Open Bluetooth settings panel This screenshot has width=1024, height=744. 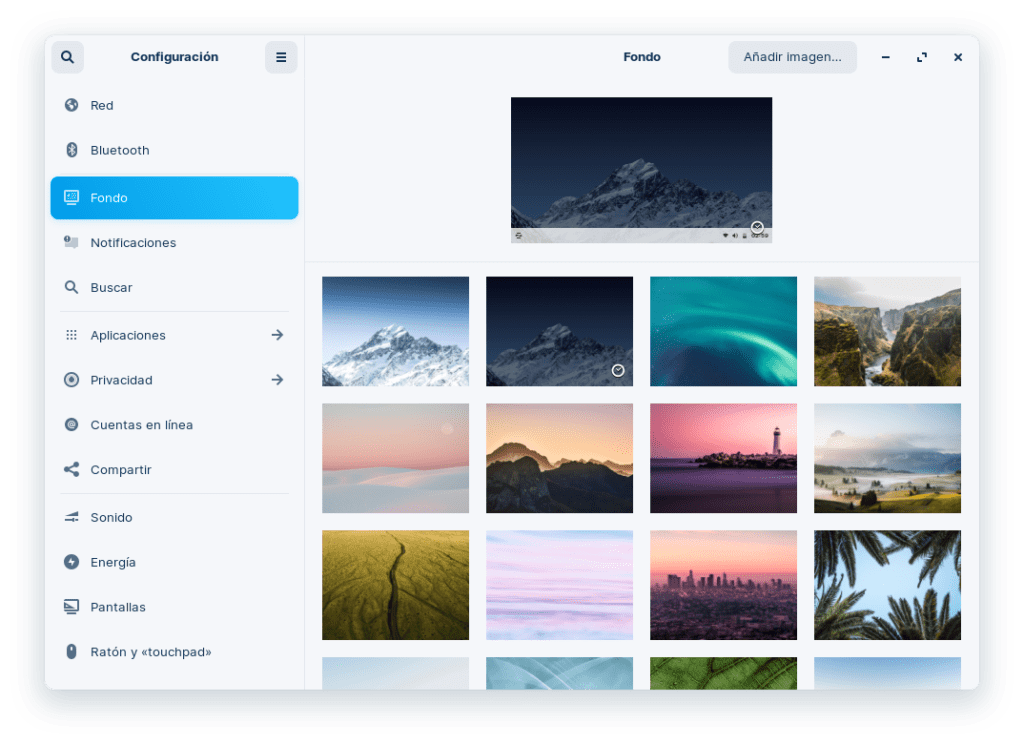(174, 150)
